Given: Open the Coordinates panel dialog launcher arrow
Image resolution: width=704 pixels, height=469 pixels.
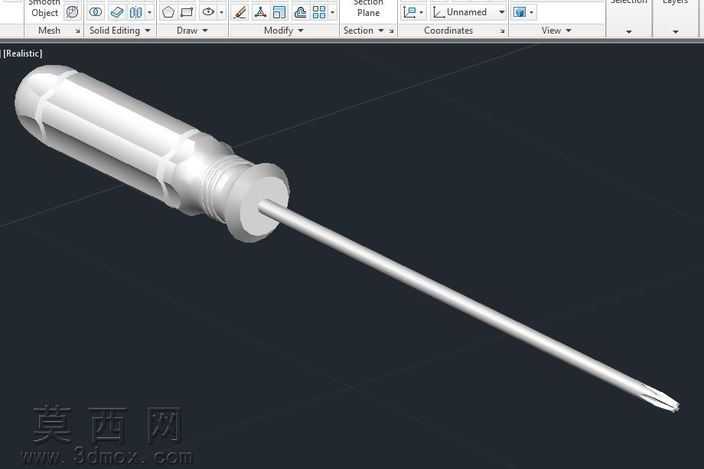Looking at the screenshot, I should [x=502, y=31].
